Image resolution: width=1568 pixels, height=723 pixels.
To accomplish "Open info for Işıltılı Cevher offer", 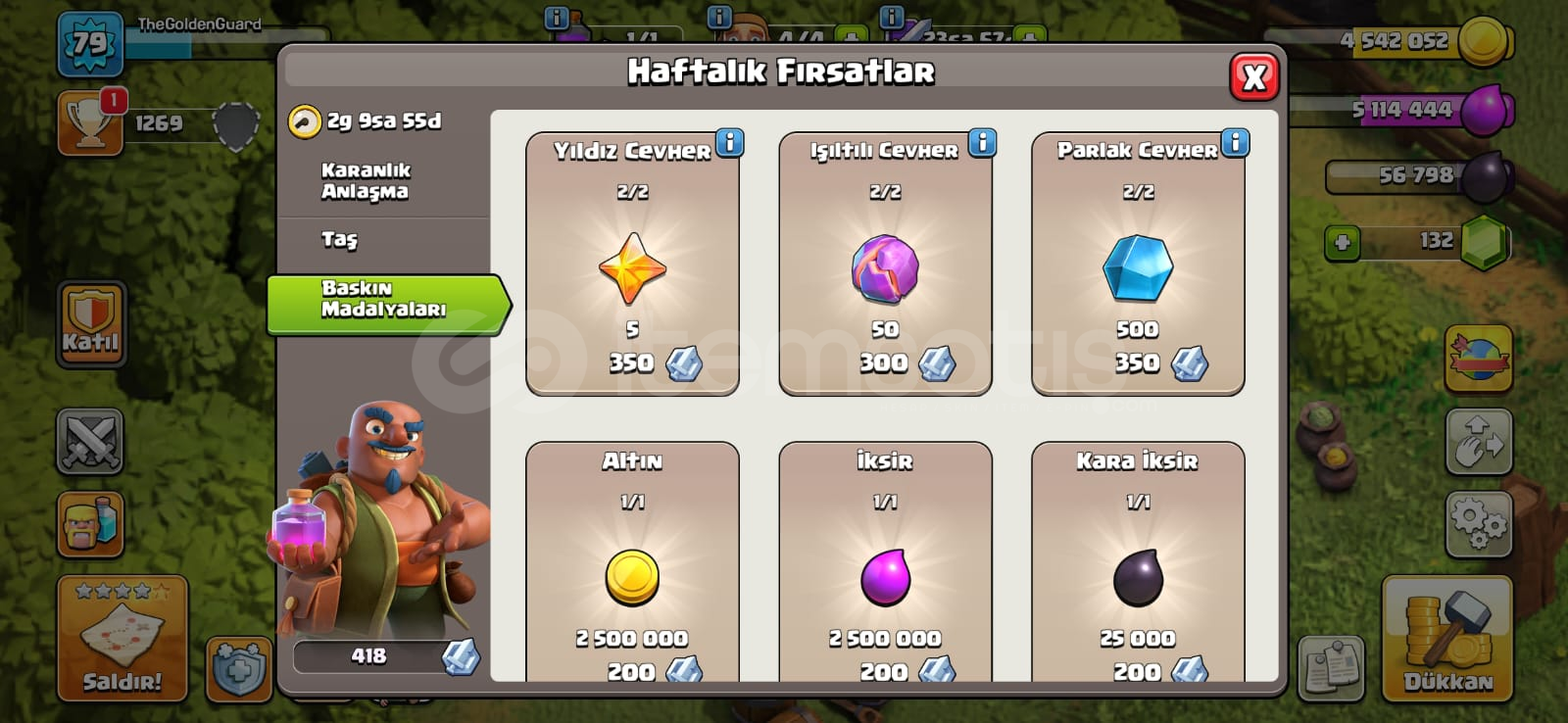I will (982, 143).
